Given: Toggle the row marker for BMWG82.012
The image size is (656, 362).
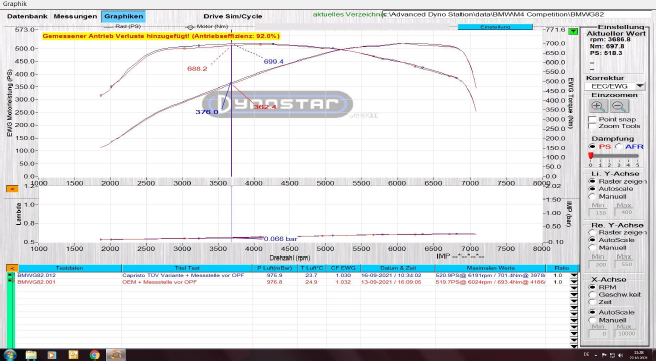Looking at the screenshot, I should point(10,275).
